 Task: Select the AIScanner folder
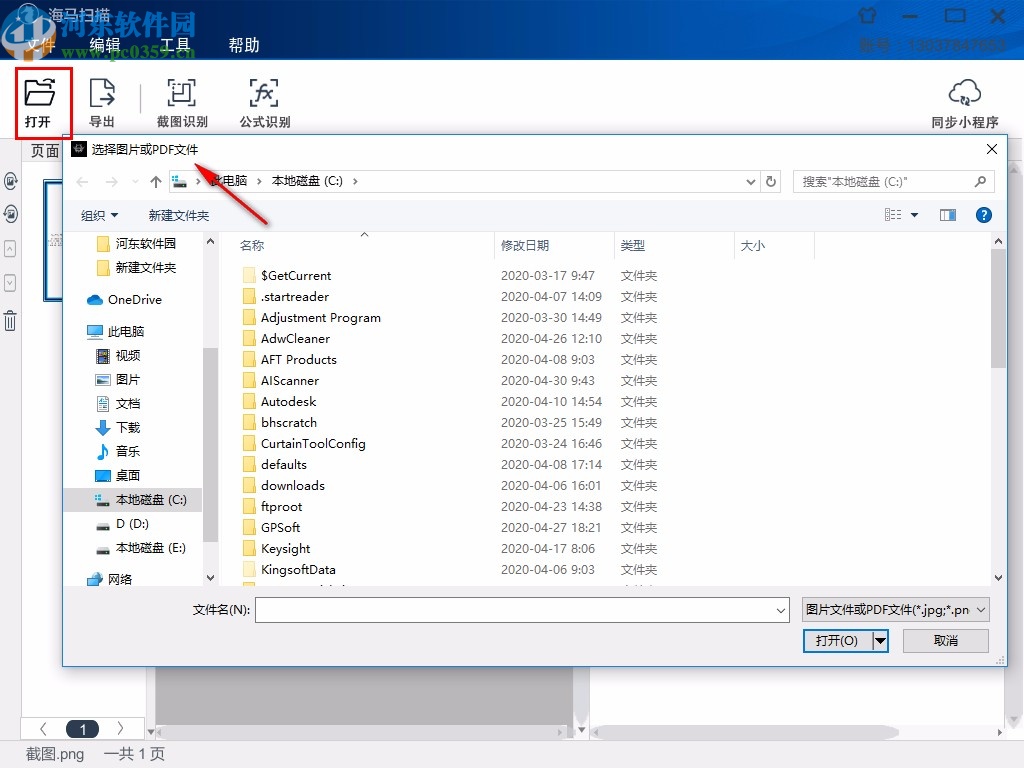click(290, 380)
